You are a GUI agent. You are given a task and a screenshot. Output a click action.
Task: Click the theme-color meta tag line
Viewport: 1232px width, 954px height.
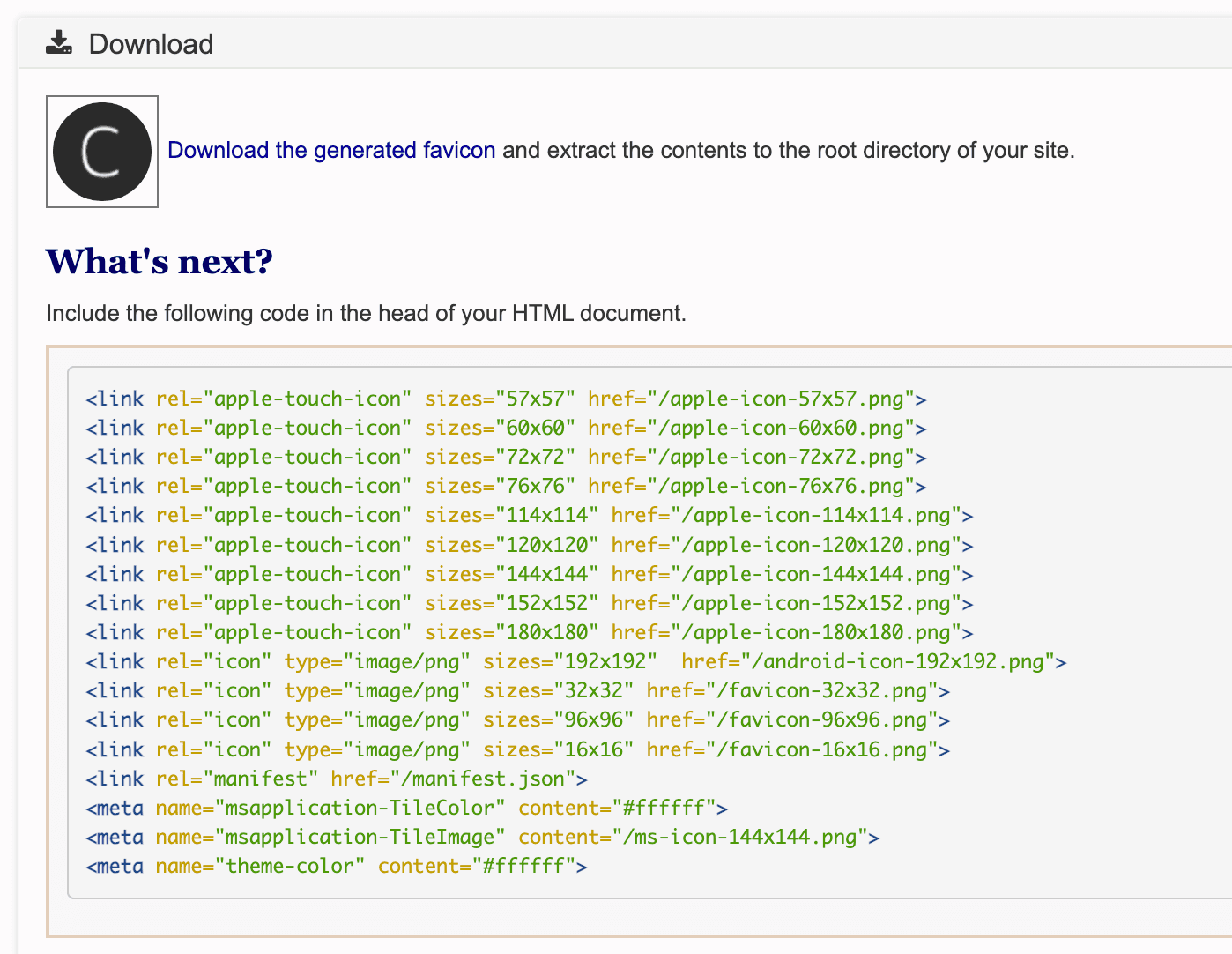click(337, 866)
